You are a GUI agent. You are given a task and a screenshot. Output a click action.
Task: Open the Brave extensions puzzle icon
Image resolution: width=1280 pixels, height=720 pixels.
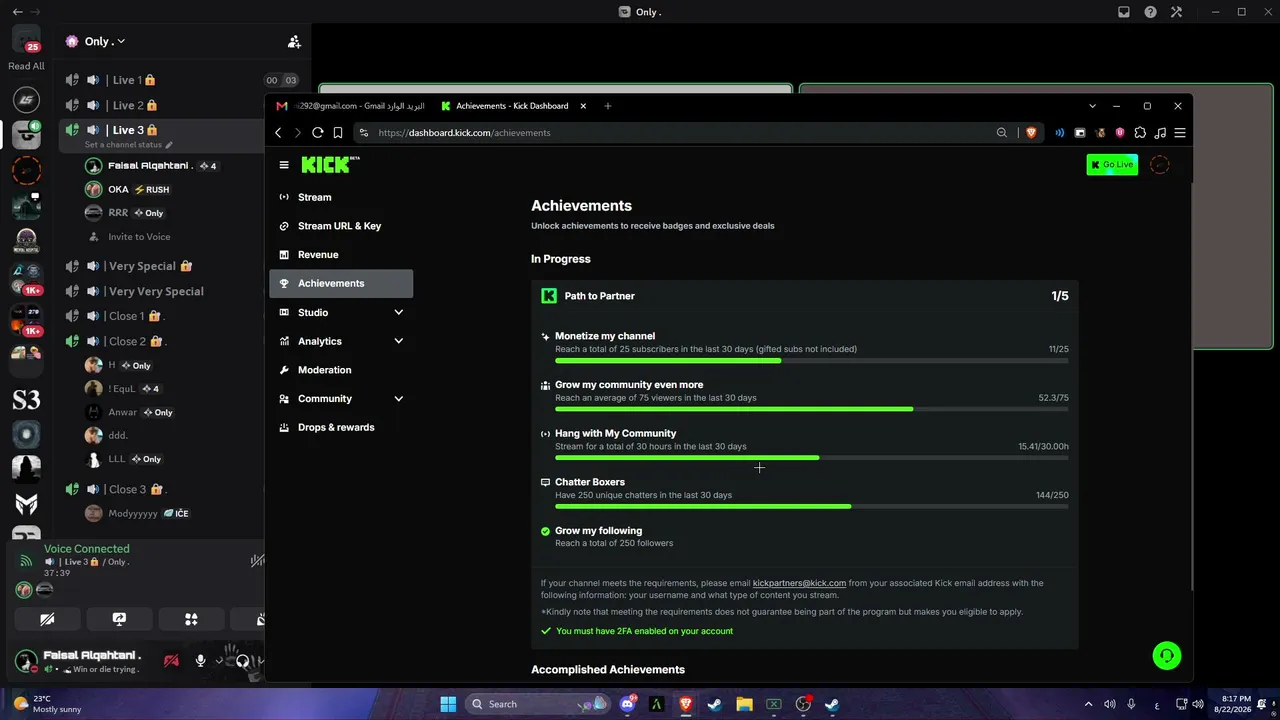pos(1140,132)
